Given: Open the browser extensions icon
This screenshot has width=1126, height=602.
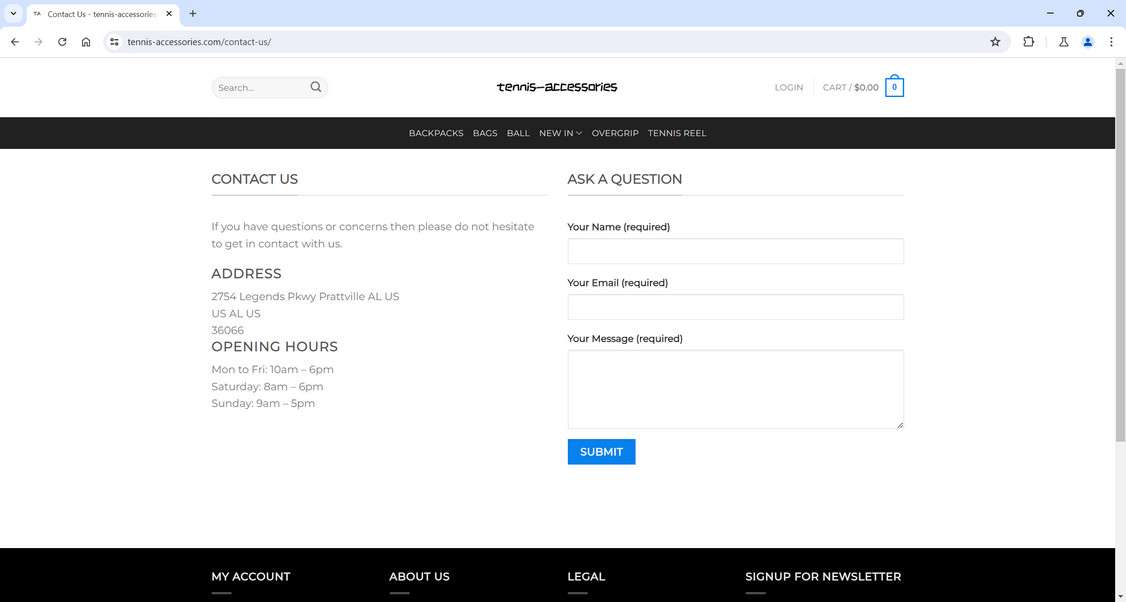Looking at the screenshot, I should (1029, 42).
